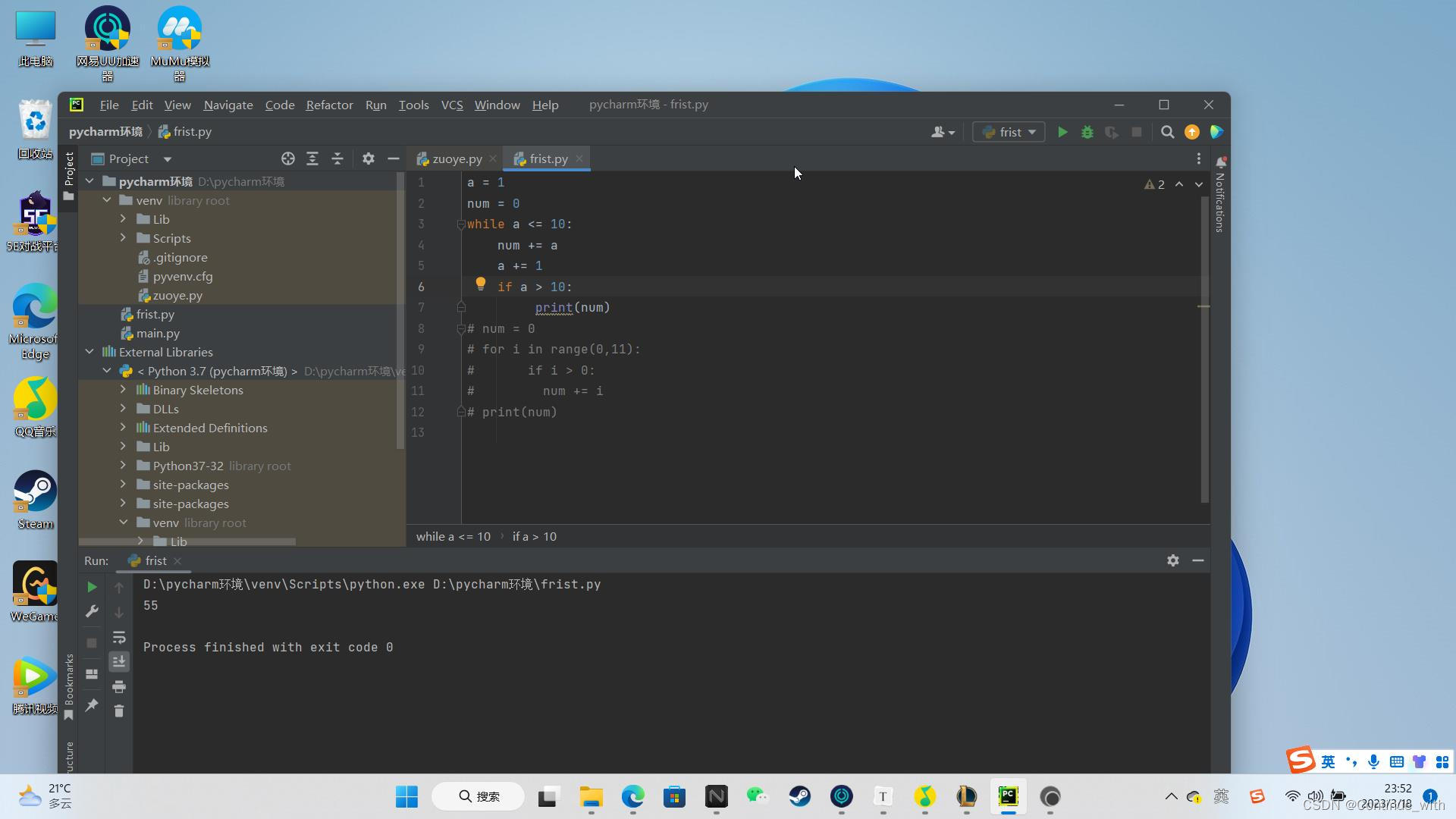Hide the Project tool window
The width and height of the screenshot is (1456, 819).
pos(393,158)
